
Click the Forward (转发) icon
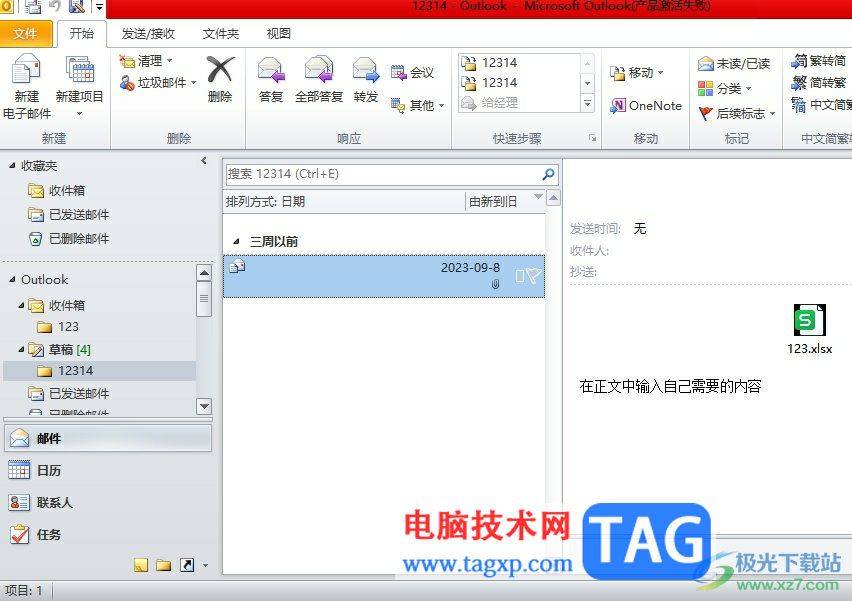(366, 70)
